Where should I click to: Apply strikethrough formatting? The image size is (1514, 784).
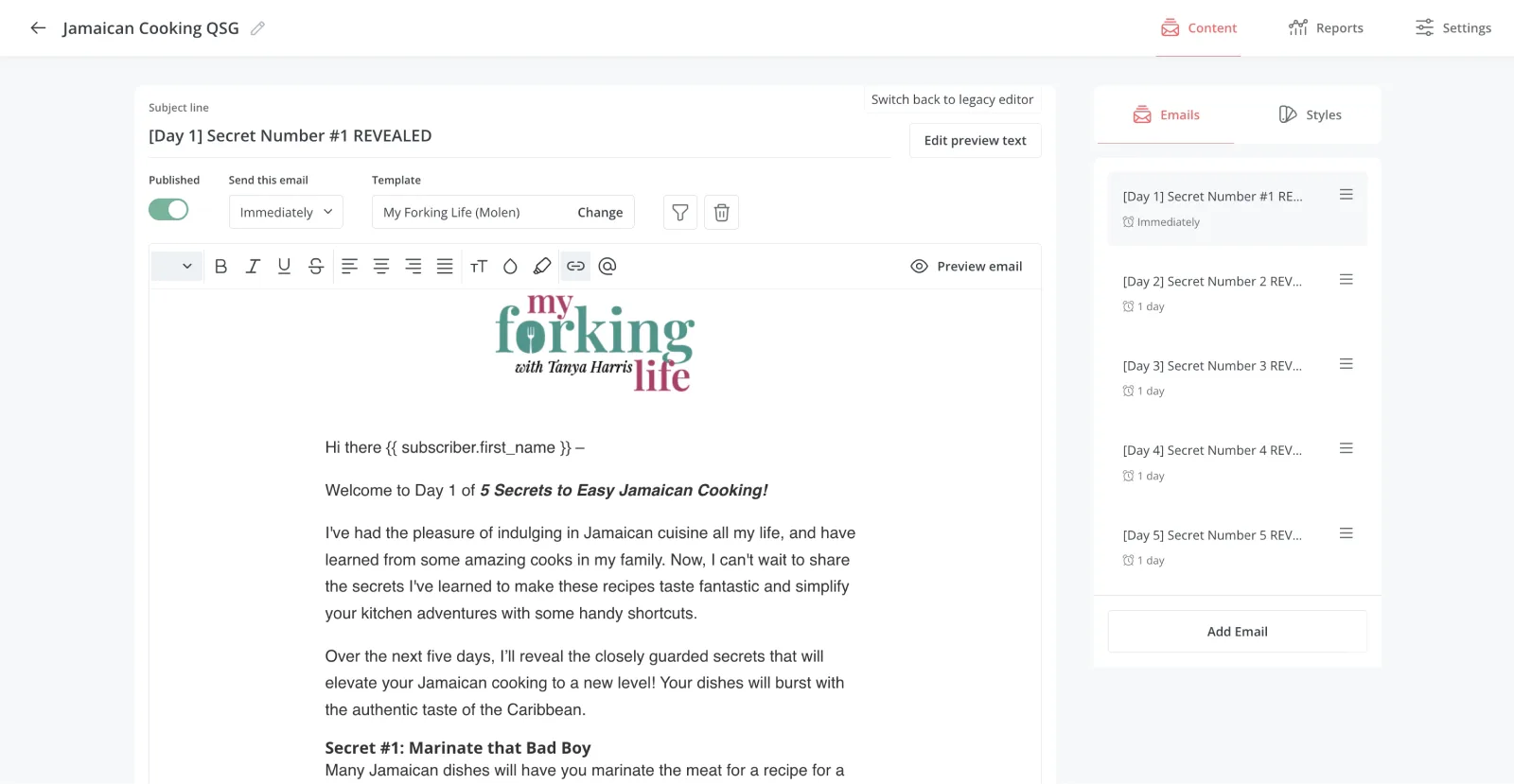click(316, 267)
